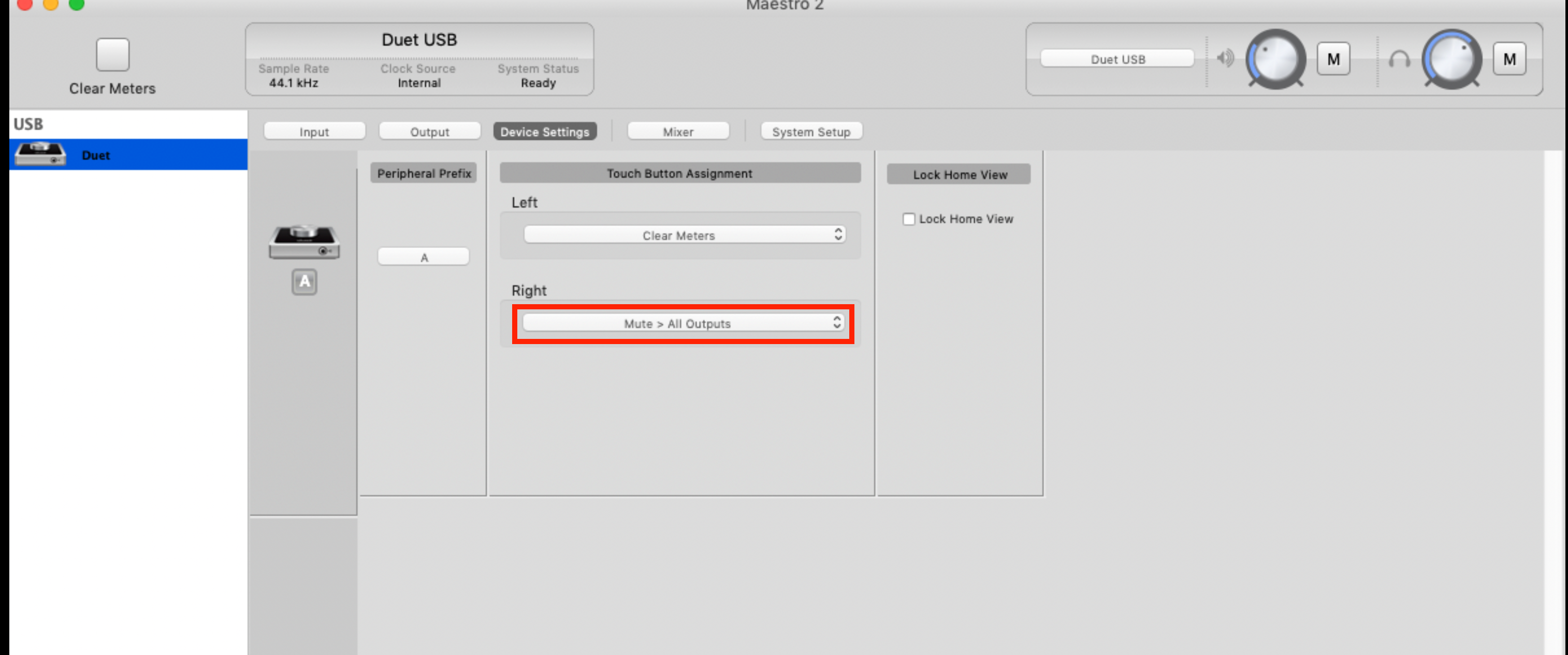The height and width of the screenshot is (655, 1568).
Task: Switch to the Output tab
Action: coord(429,132)
